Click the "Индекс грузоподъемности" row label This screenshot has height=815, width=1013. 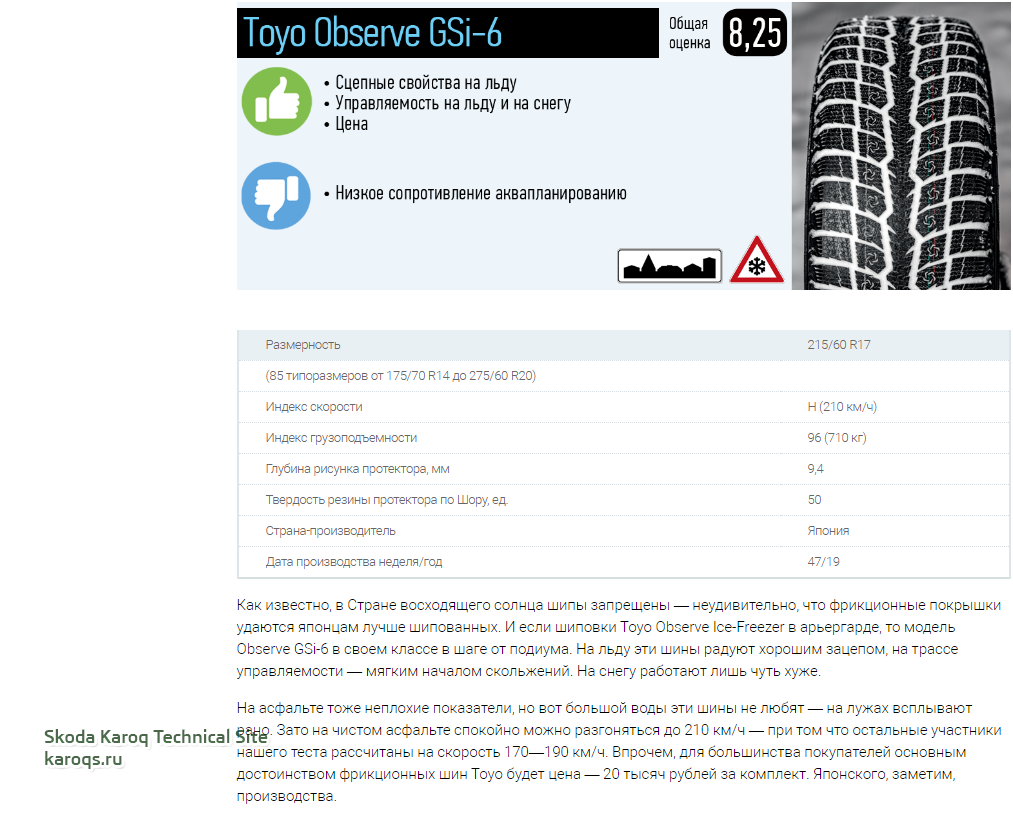[341, 438]
